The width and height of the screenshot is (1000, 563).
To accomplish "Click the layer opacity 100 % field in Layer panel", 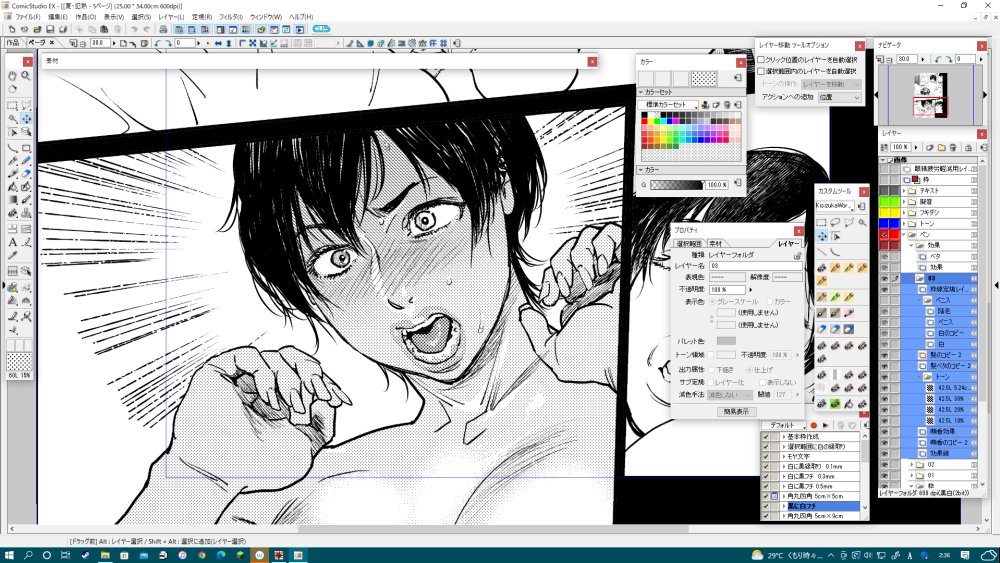I will click(x=900, y=147).
